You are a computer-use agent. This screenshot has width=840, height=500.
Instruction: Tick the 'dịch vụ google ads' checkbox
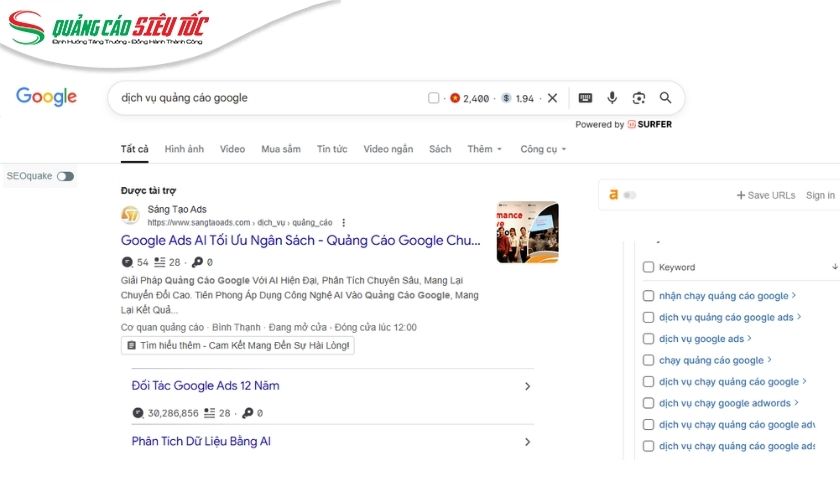click(649, 339)
